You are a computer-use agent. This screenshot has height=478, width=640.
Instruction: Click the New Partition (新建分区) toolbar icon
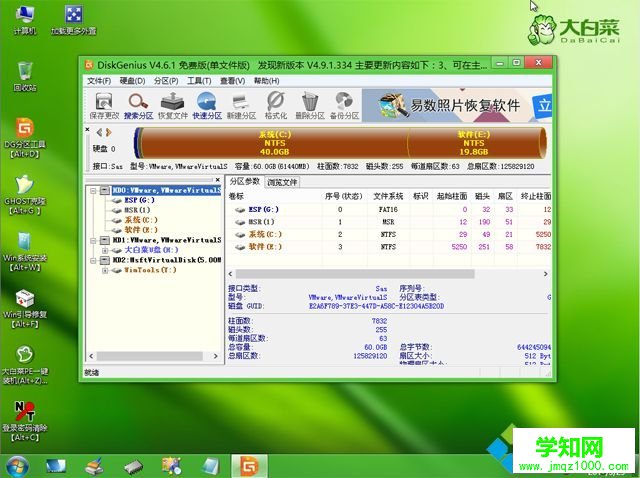(x=241, y=106)
